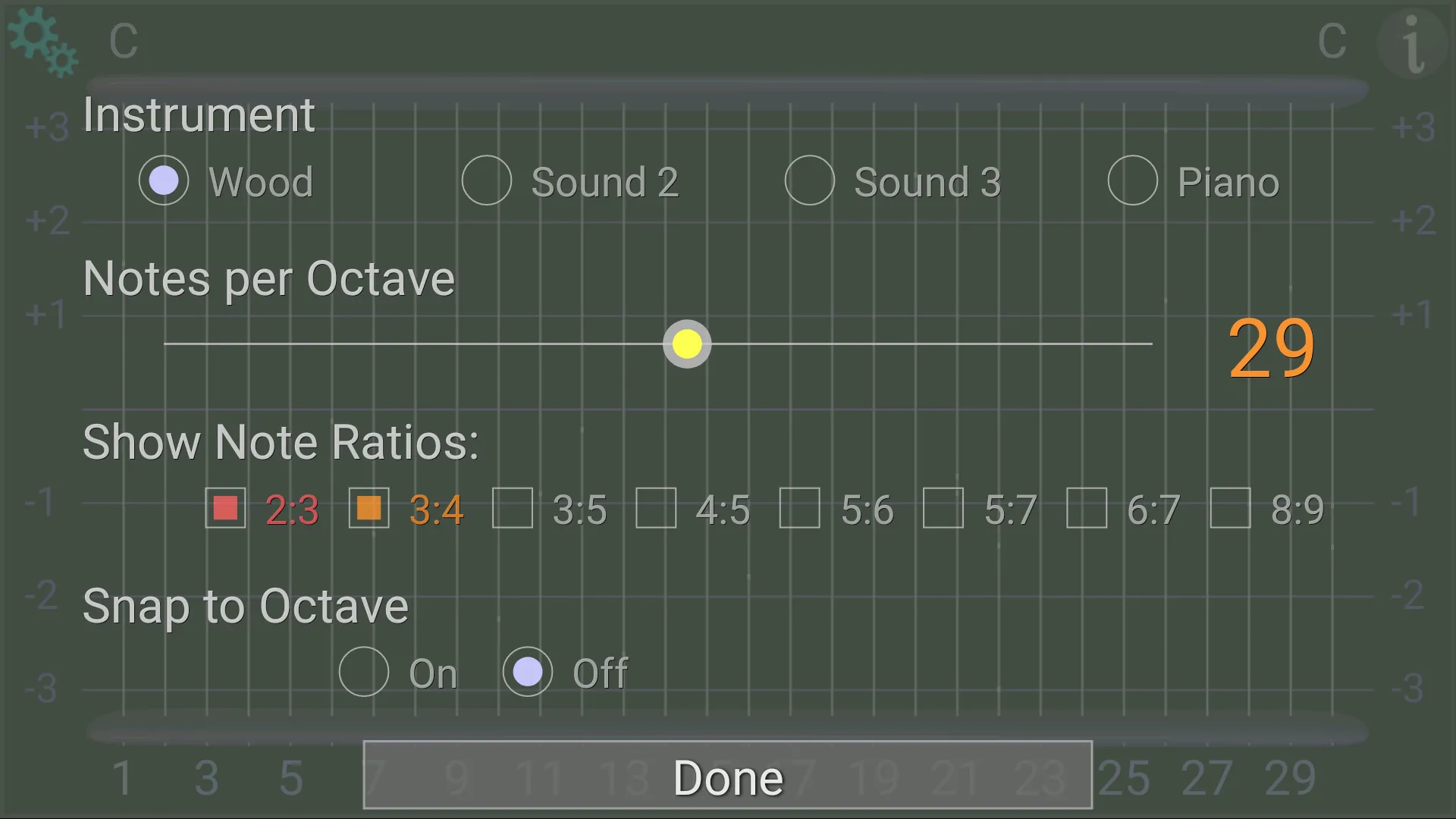Select the 3:4 note ratio checkbox

pos(369,508)
